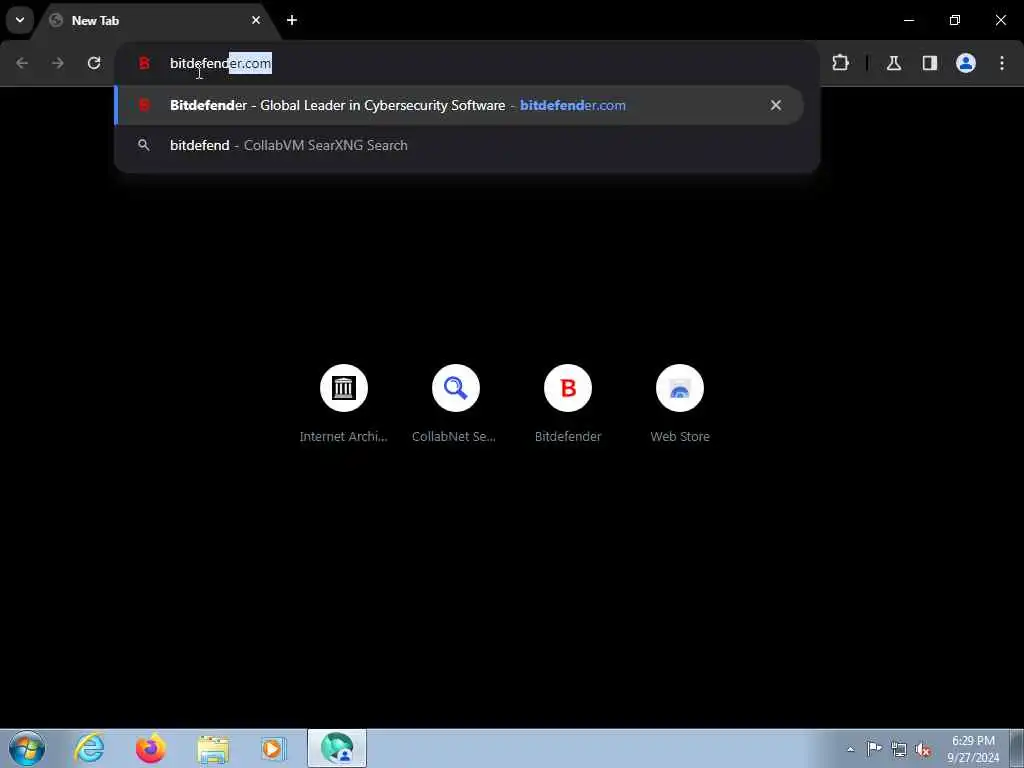The width and height of the screenshot is (1024, 768).
Task: Open the Action Center flag icon
Action: coord(874,748)
